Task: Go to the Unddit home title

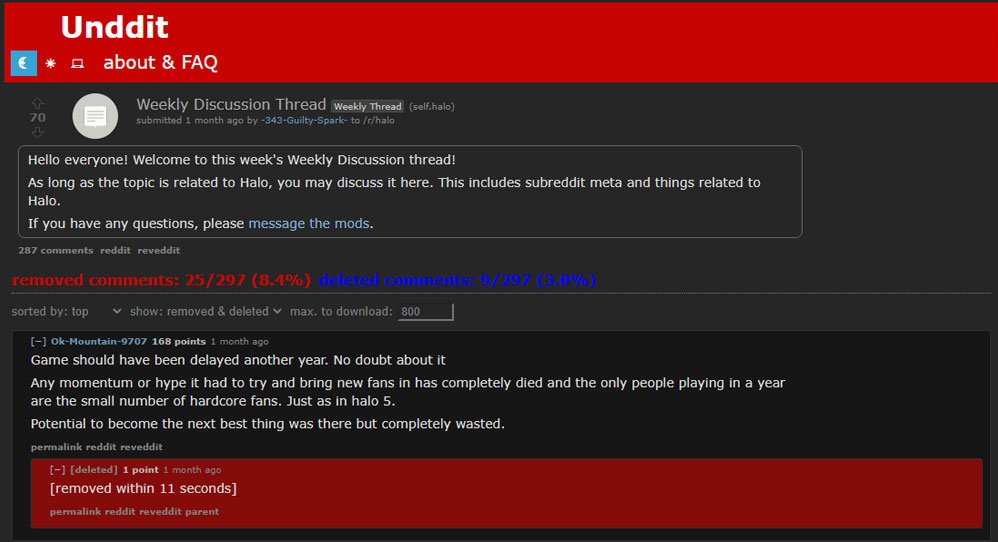Action: pos(115,27)
